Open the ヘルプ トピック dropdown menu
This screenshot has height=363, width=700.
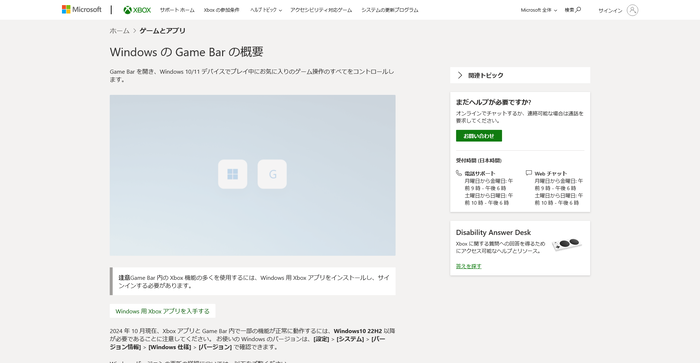[x=266, y=10]
